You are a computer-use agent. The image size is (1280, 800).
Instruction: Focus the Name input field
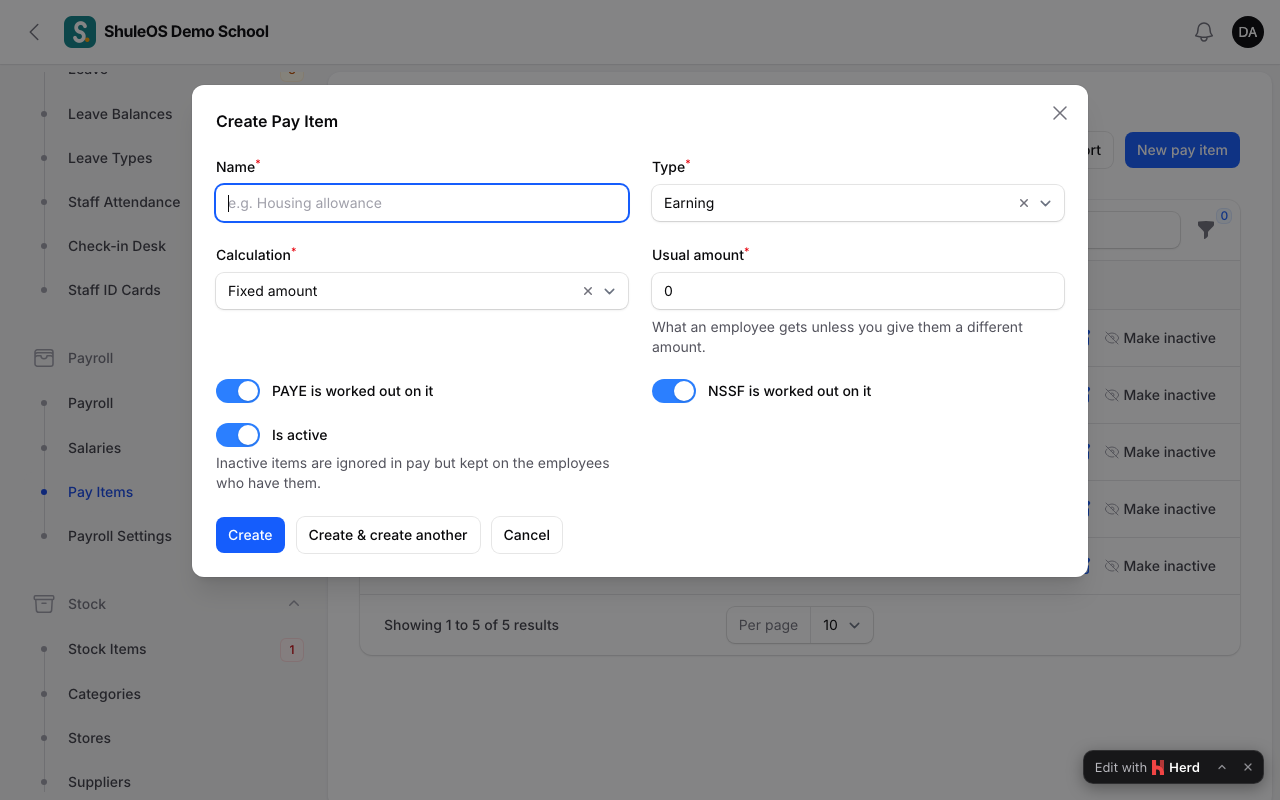coord(422,203)
